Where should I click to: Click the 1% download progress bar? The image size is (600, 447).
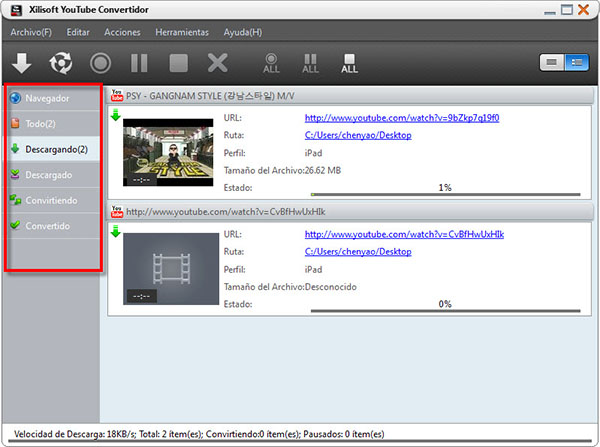(x=445, y=194)
